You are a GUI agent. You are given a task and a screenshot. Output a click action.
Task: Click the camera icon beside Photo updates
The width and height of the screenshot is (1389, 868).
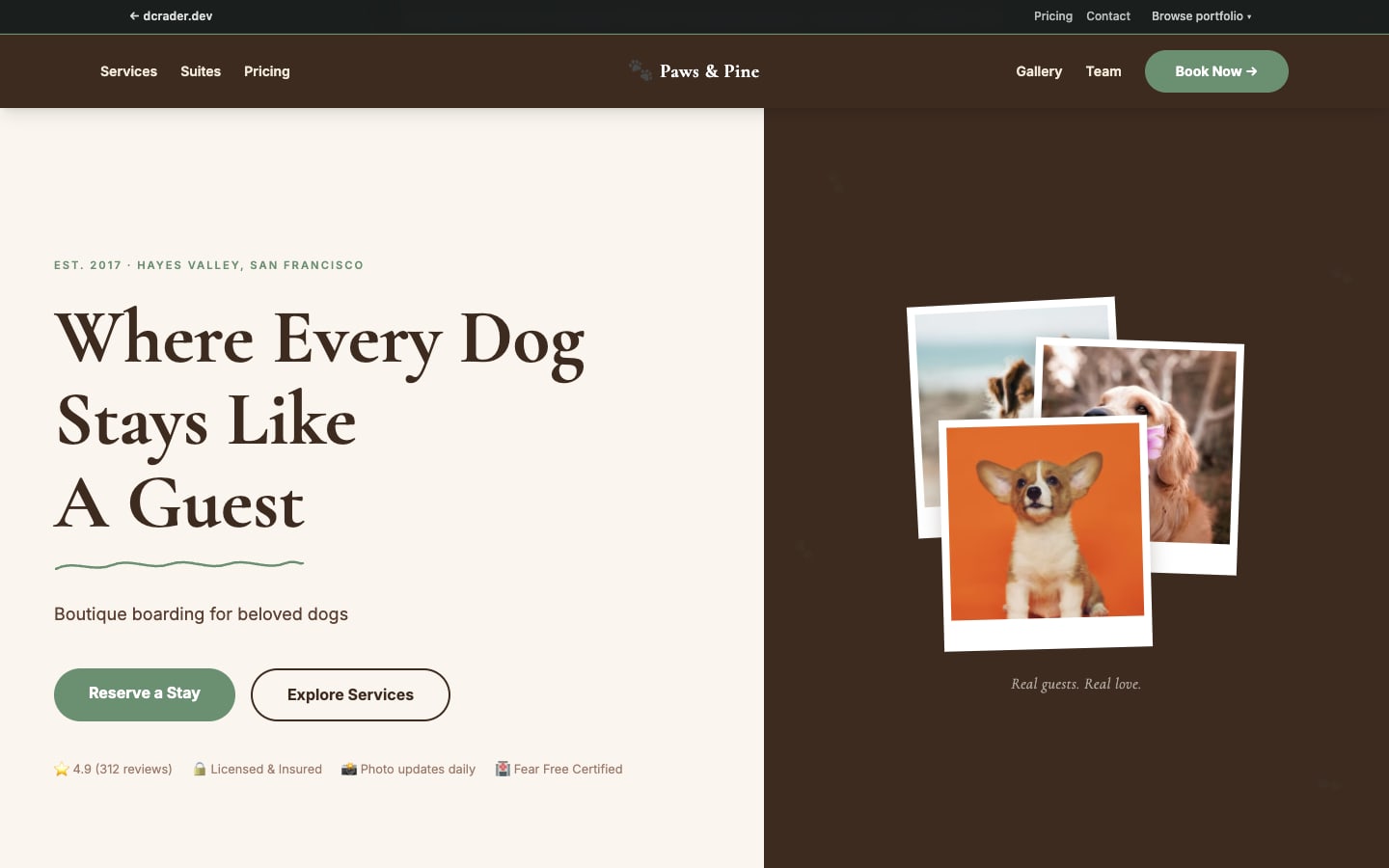[x=349, y=769]
